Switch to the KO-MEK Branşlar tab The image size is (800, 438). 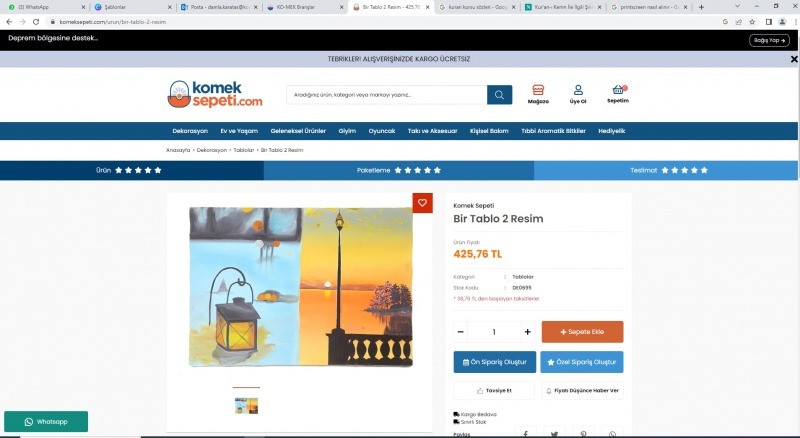coord(305,7)
